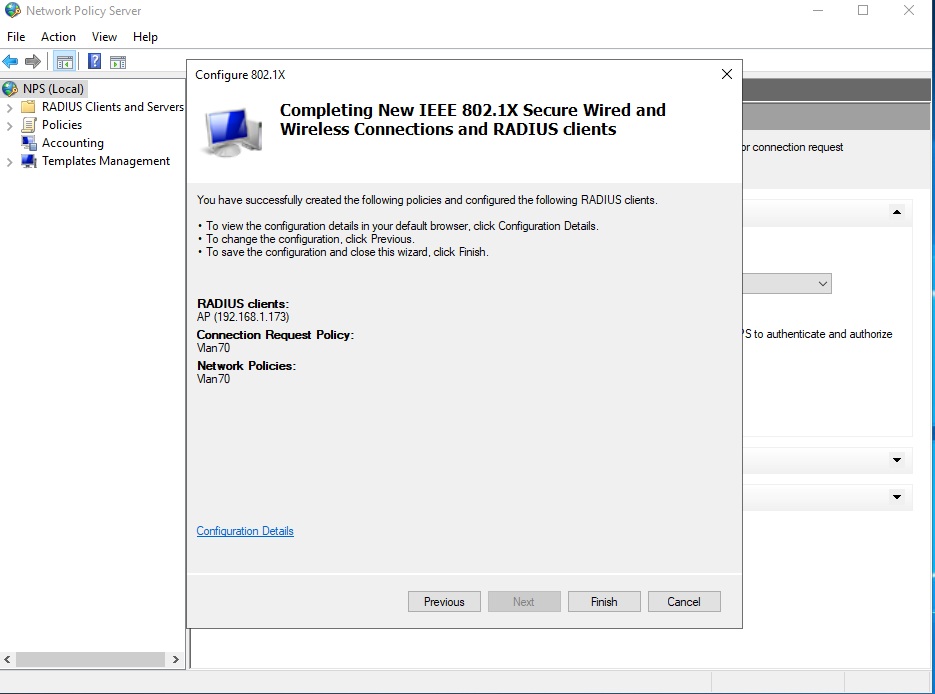Image resolution: width=935 pixels, height=694 pixels.
Task: Open Help via blue question-mark icon
Action: [x=94, y=61]
